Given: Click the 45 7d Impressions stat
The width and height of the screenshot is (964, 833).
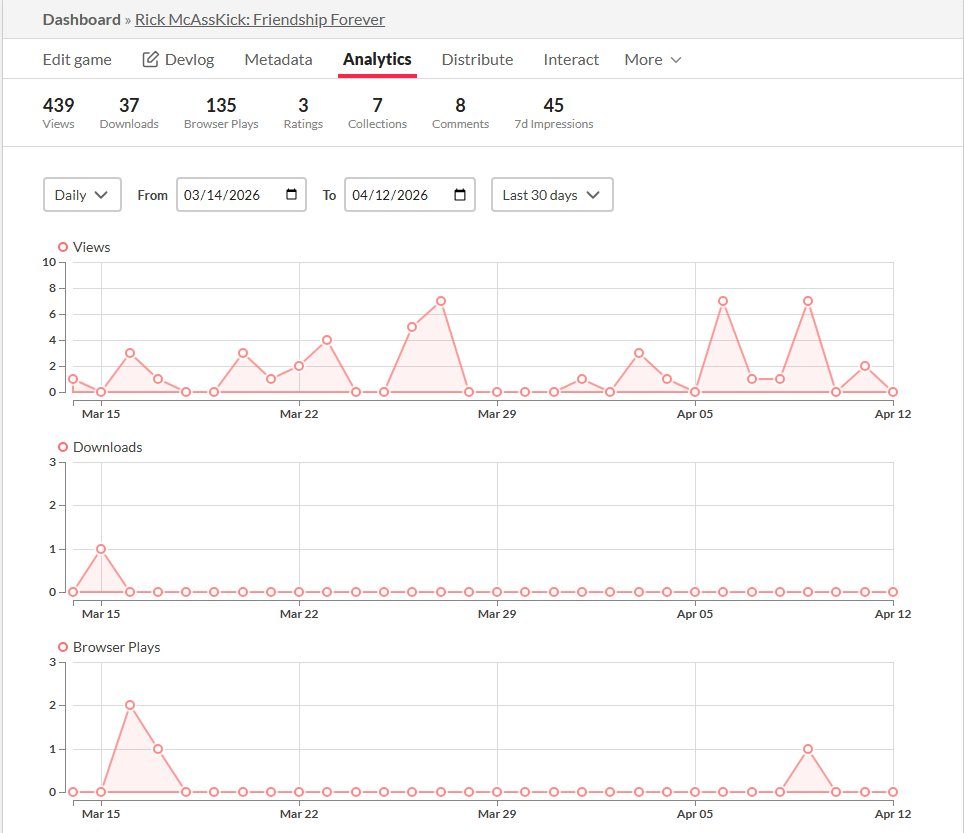Looking at the screenshot, I should tap(553, 111).
